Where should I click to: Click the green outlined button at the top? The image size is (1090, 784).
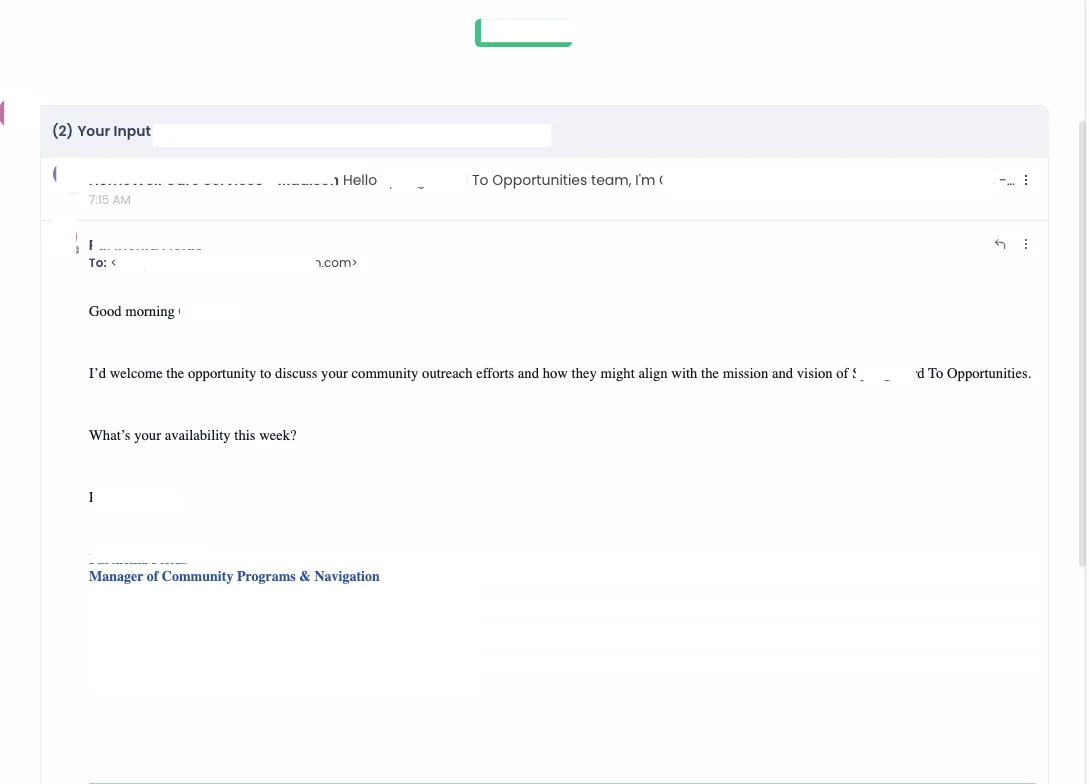tap(523, 33)
